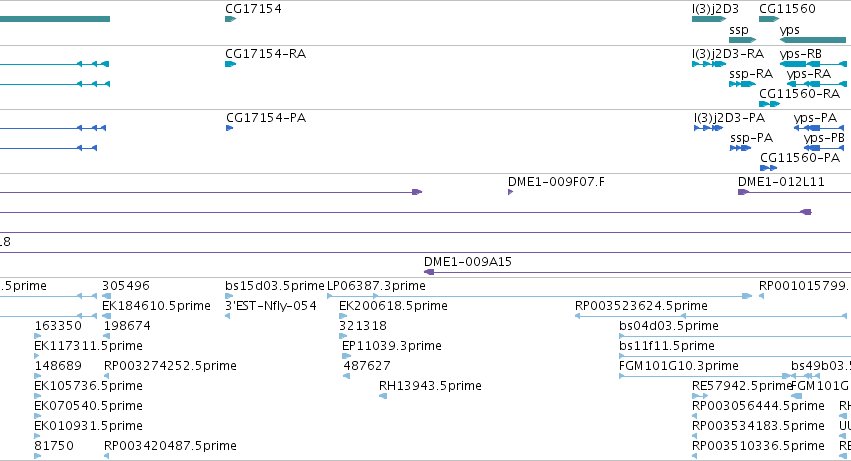
Task: Open the DME1-009A15 clone label
Action: click(x=468, y=262)
